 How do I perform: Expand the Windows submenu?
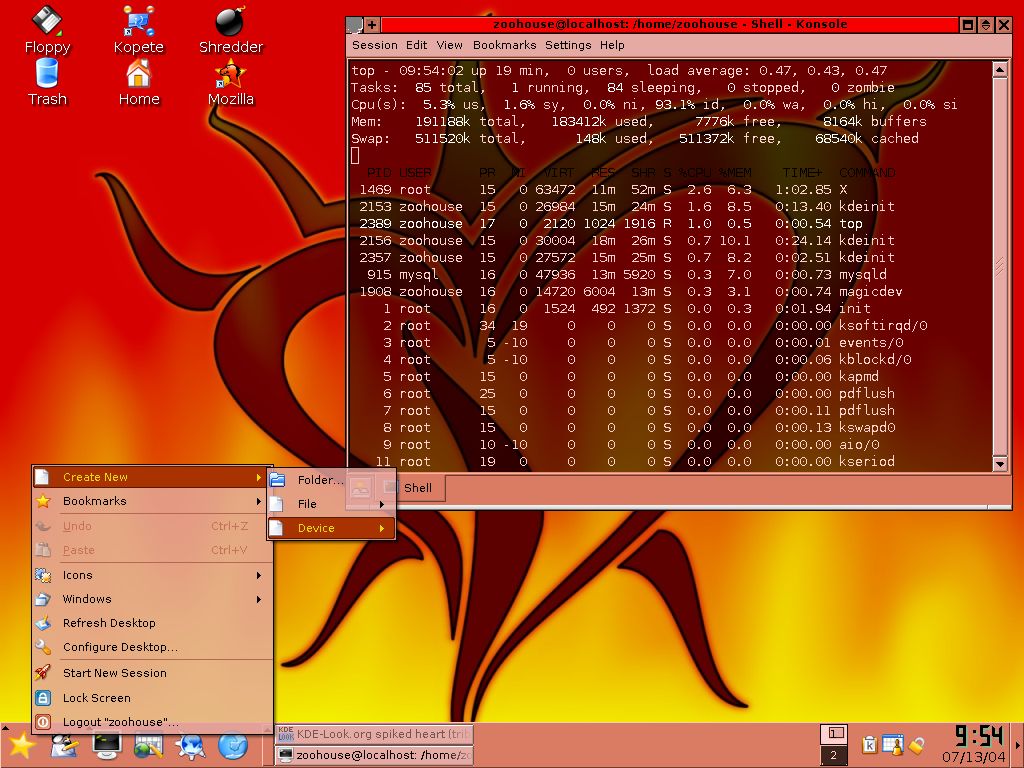pos(152,599)
